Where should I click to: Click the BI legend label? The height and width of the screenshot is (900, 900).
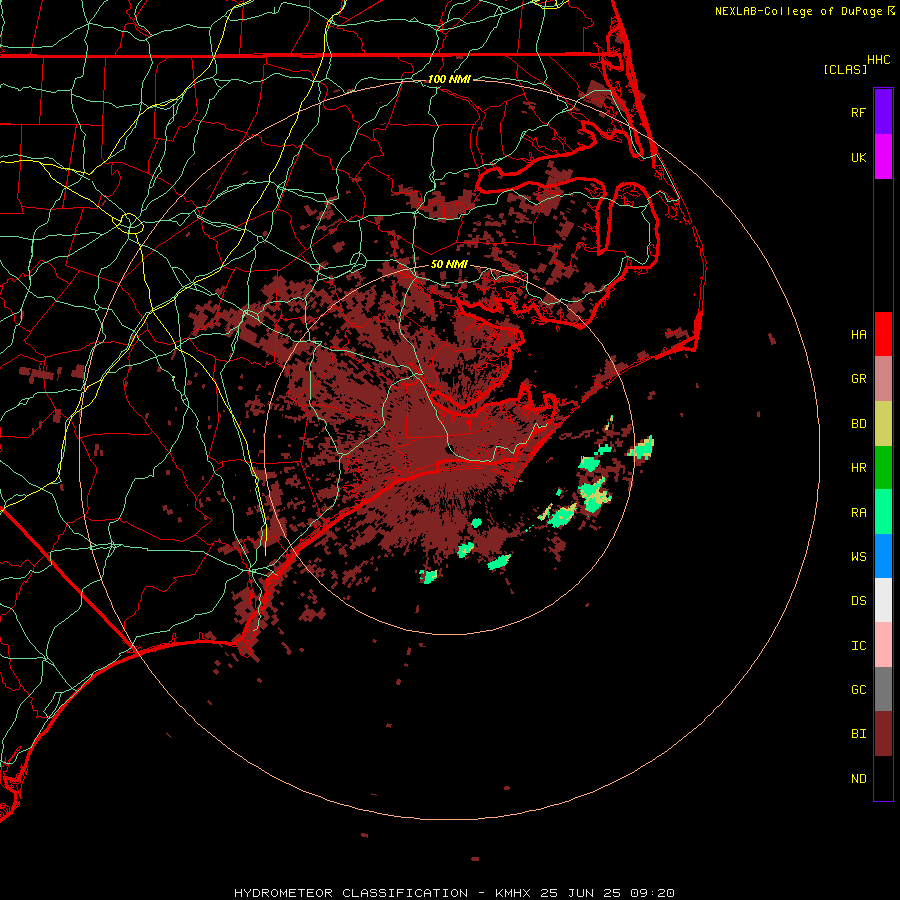tap(858, 734)
